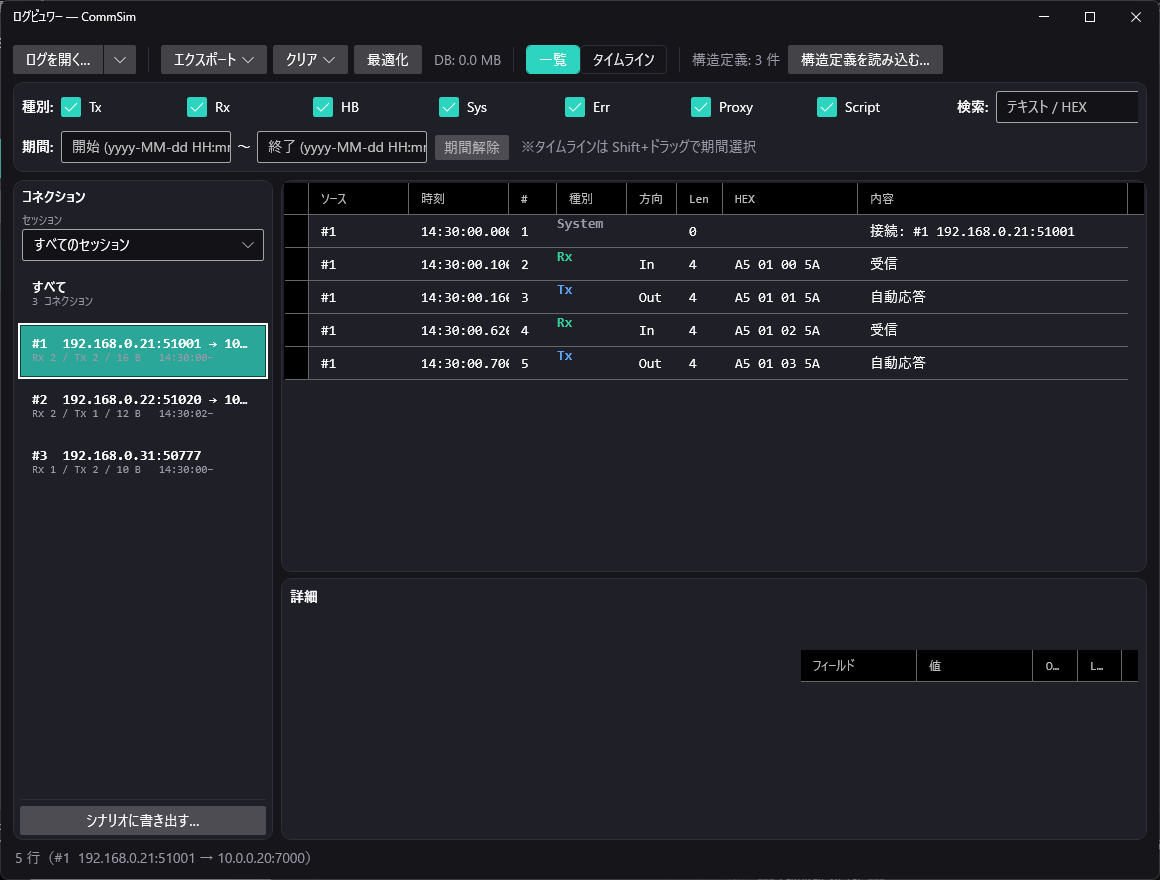Sort by the 時刻 column header
The image size is (1160, 880).
pyautogui.click(x=459, y=199)
